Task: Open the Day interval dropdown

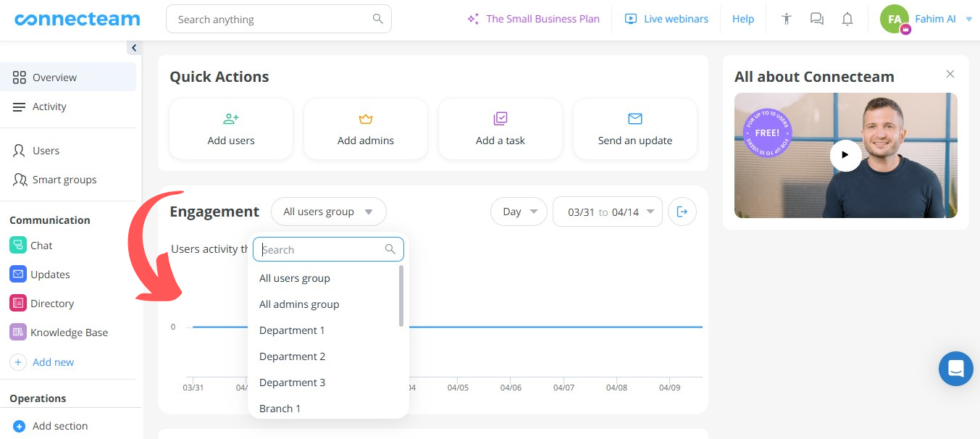Action: pyautogui.click(x=518, y=212)
